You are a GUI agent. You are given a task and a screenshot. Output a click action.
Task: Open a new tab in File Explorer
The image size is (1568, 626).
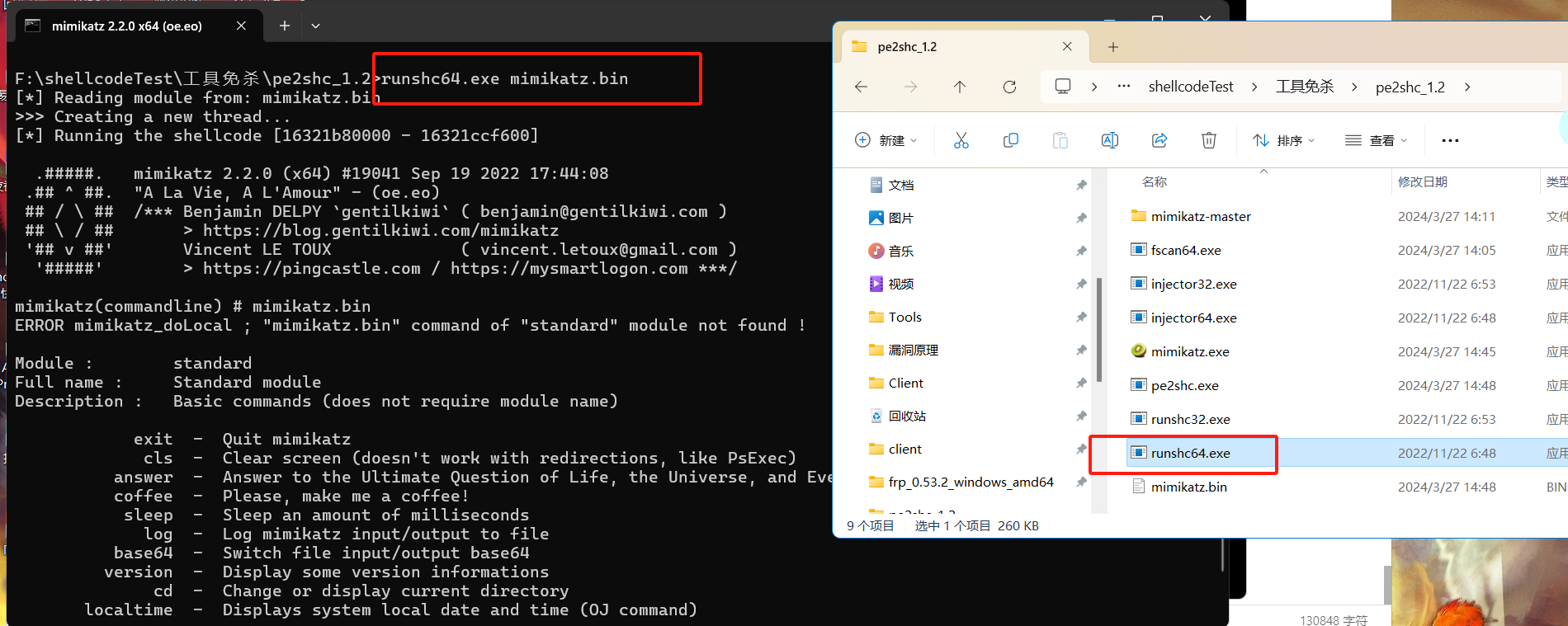click(x=1113, y=47)
